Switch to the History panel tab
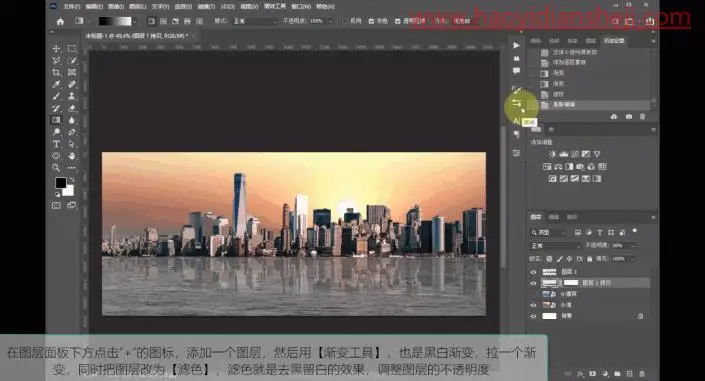 coord(614,41)
